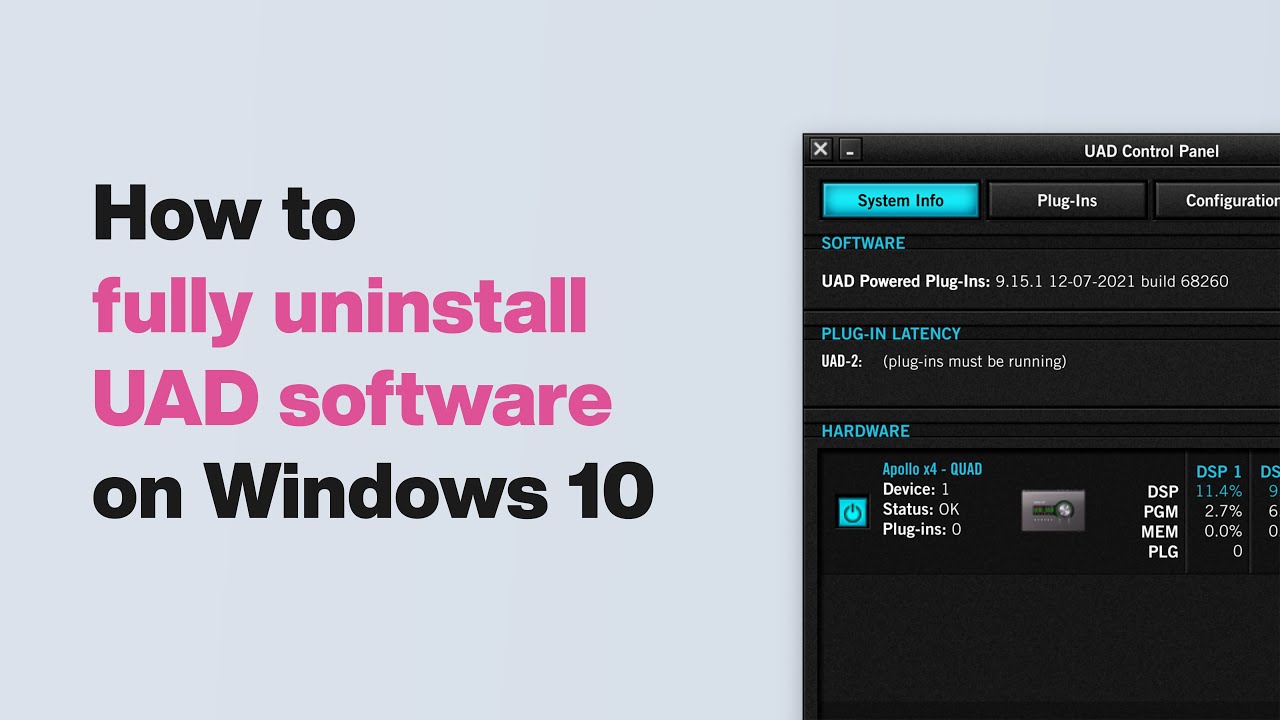Close the UAD Control Panel window
Image resolution: width=1280 pixels, height=720 pixels.
(820, 150)
